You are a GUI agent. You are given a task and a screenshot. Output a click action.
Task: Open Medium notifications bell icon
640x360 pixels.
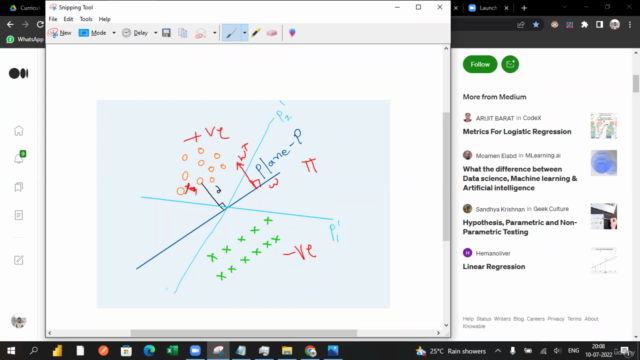point(19,158)
